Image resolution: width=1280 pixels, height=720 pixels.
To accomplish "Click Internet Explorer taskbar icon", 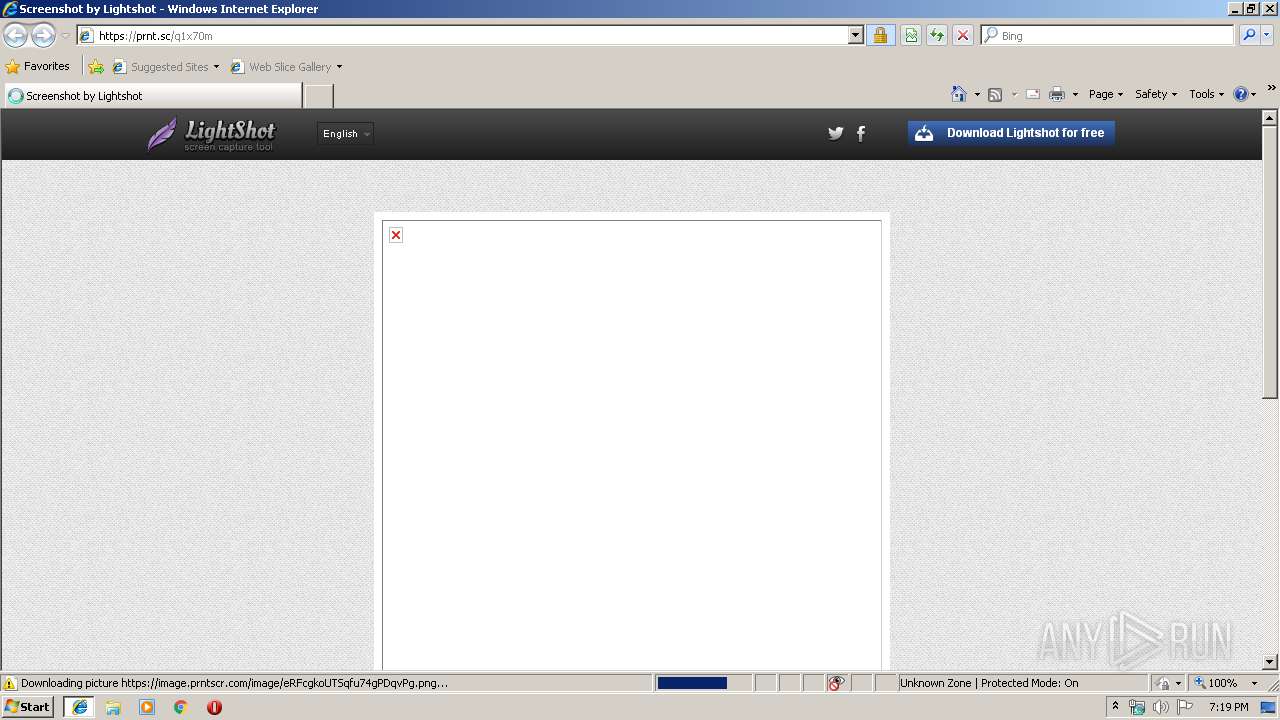I will pos(79,707).
